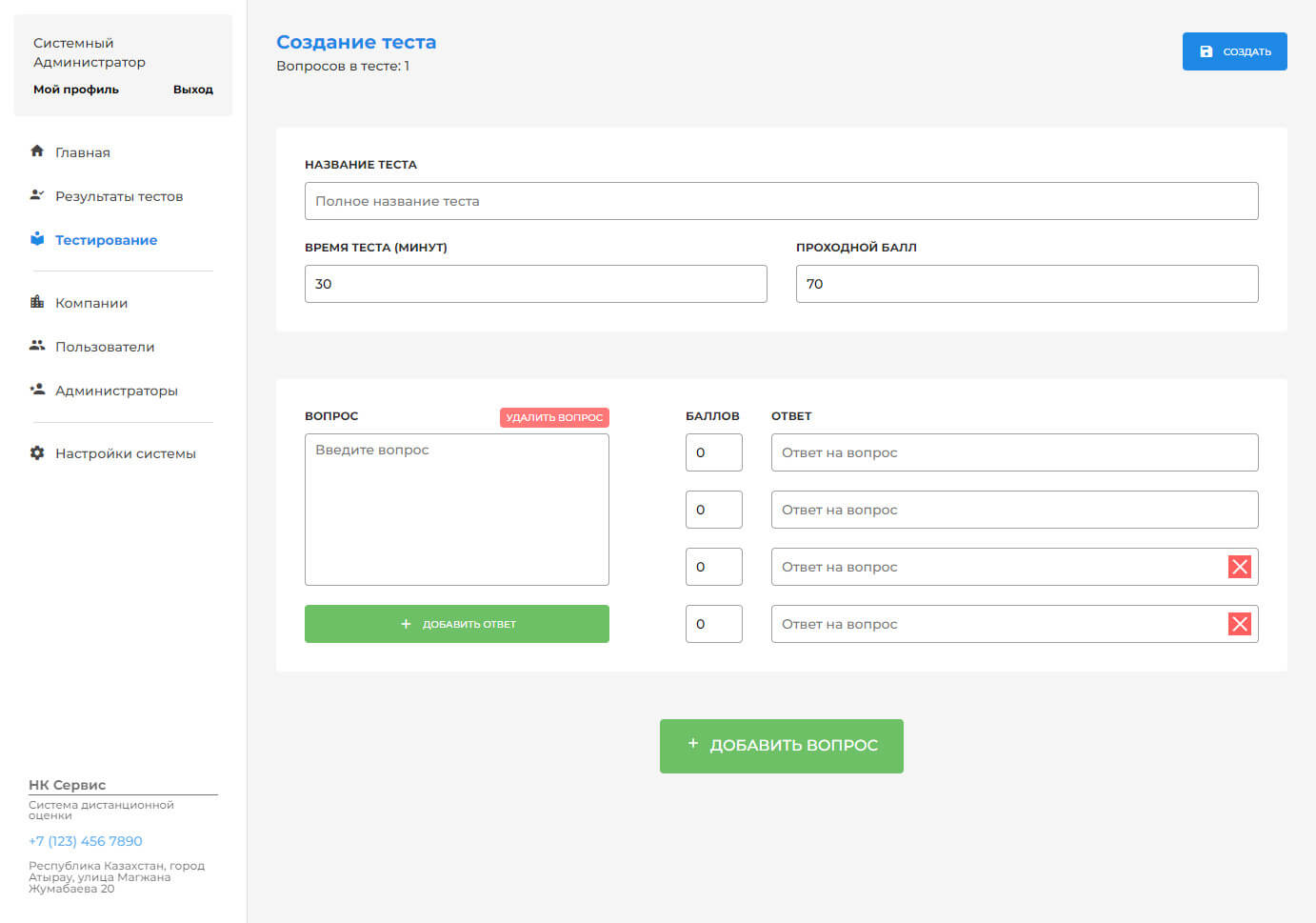1316x923 pixels.
Task: Click the Добавить ответ button label
Action: 469,625
